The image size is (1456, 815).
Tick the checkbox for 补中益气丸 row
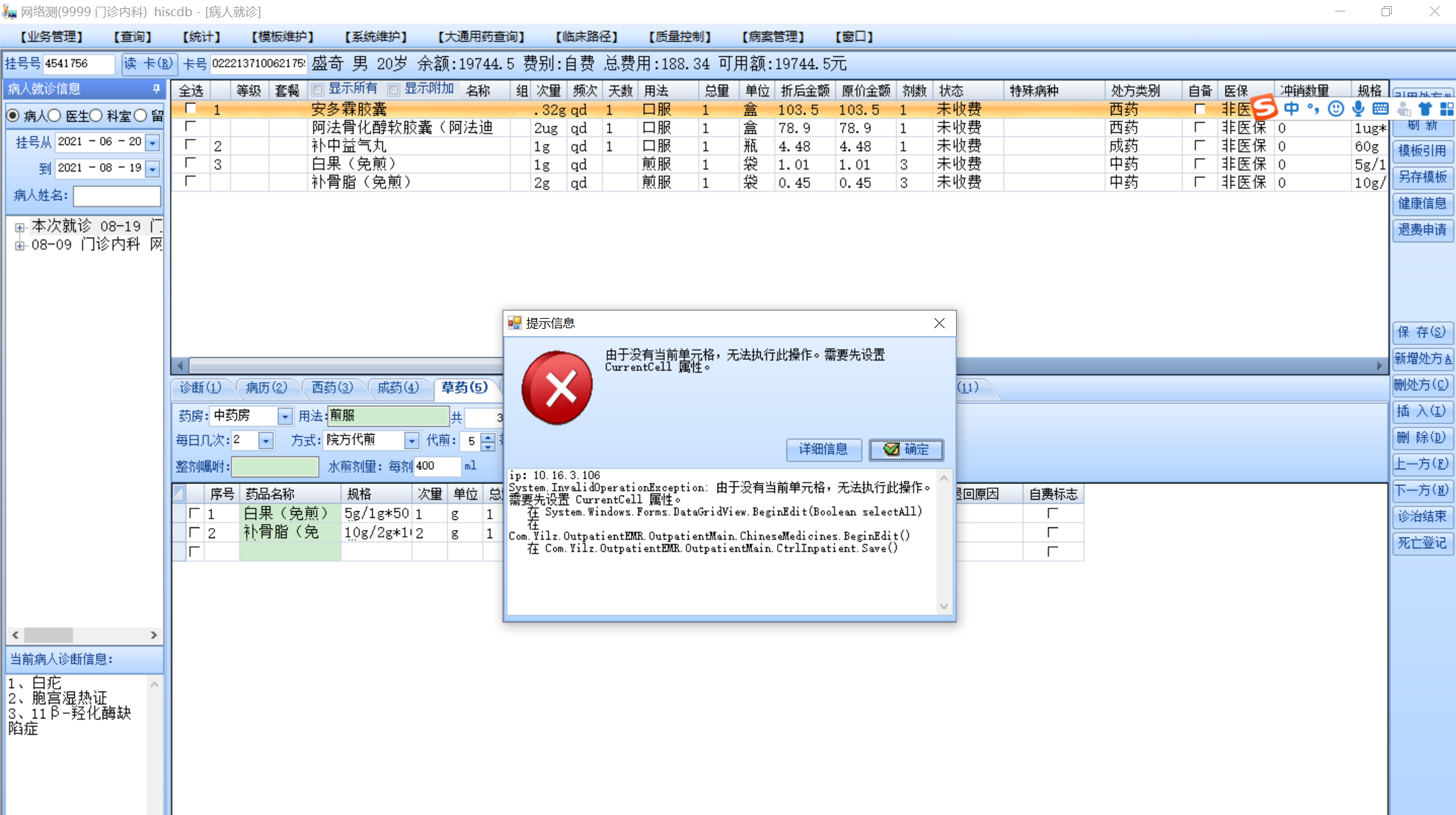pyautogui.click(x=191, y=145)
